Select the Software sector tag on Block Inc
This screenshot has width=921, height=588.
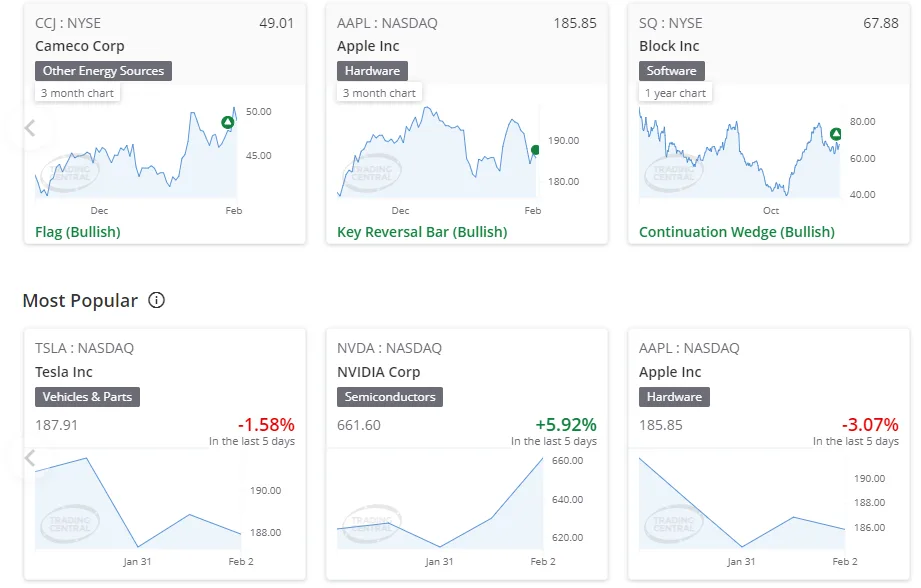click(671, 71)
